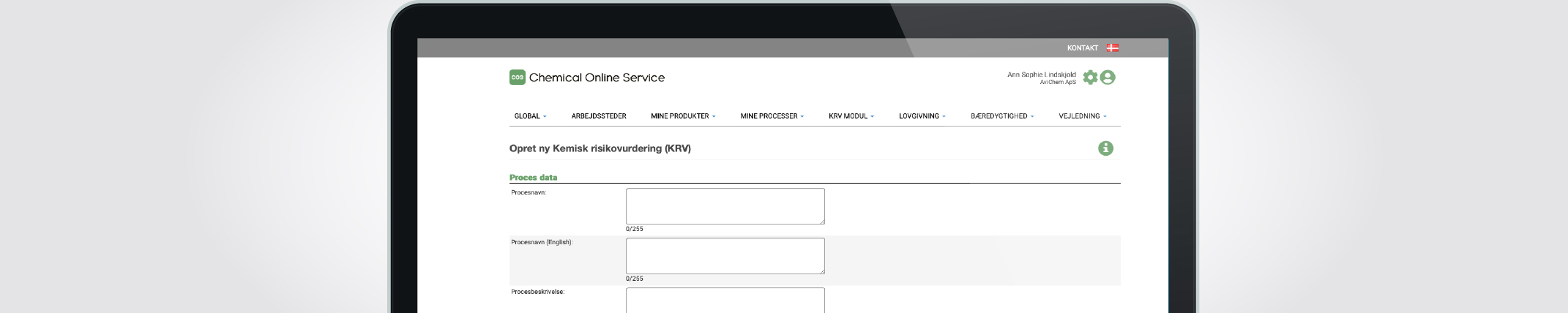Open the user profile avatar icon
Viewport: 1568px width, 313px height.
tap(1108, 78)
